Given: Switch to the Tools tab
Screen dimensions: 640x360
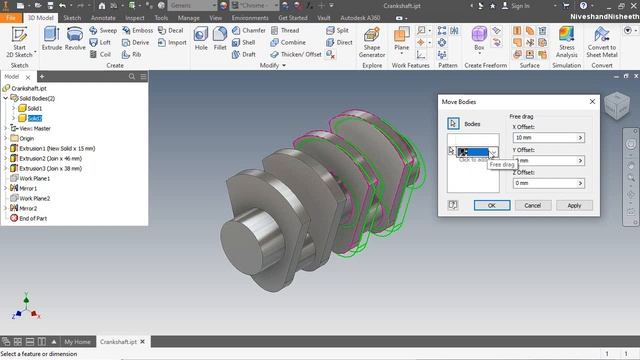Looking at the screenshot, I should 161,18.
